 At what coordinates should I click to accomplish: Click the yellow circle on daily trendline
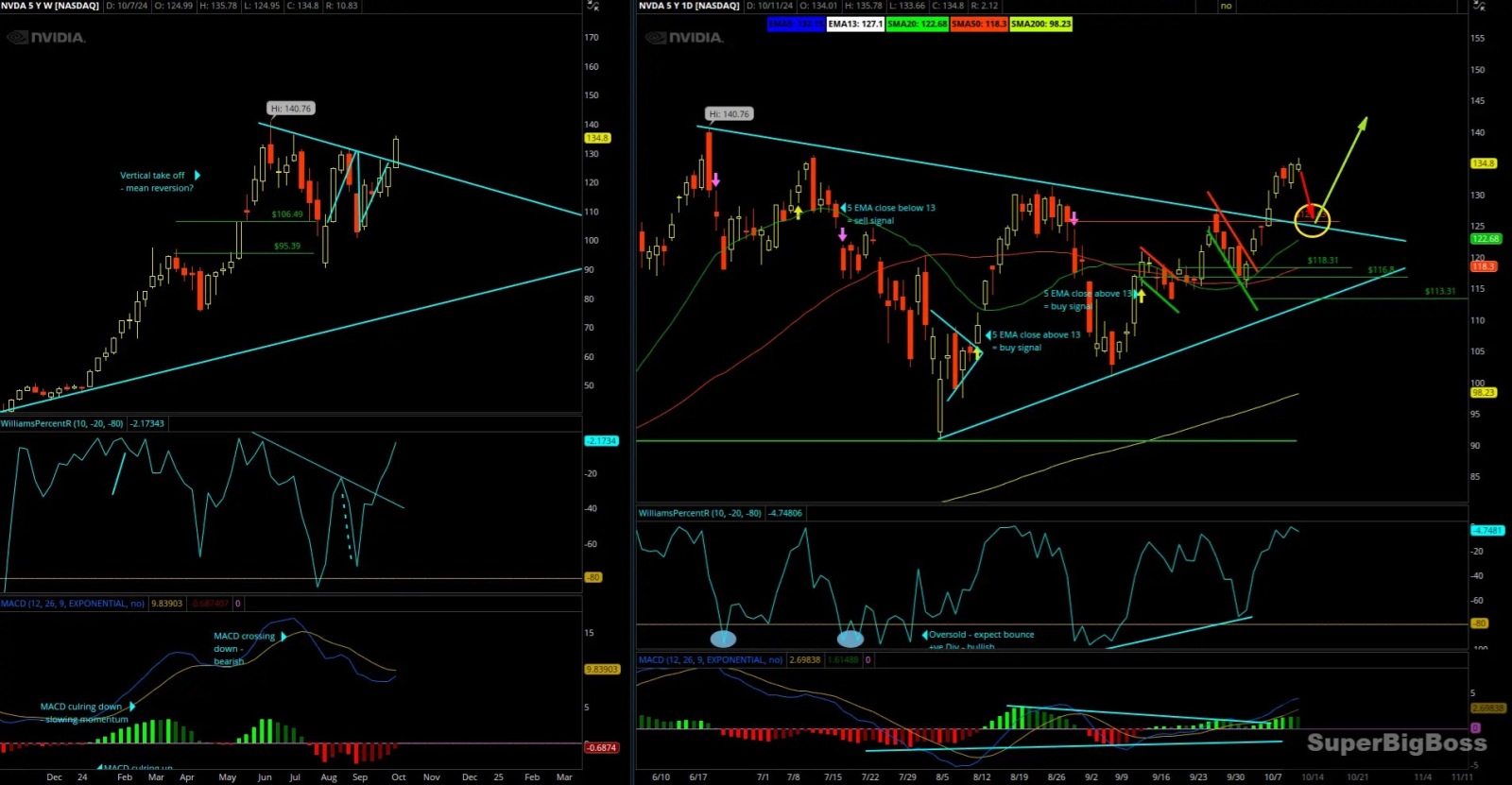click(1313, 220)
